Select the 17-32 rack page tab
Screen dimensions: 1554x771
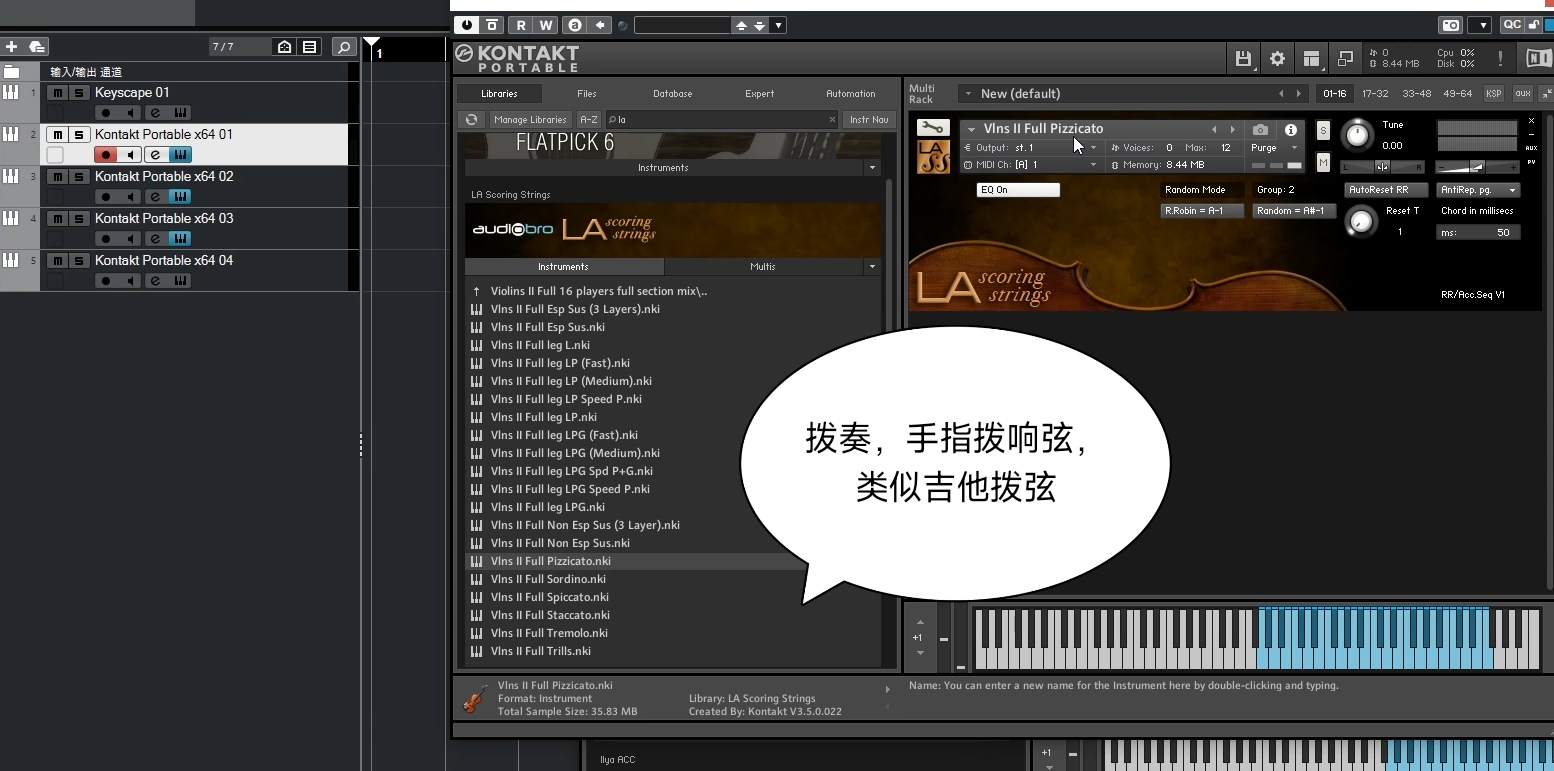tap(1375, 94)
